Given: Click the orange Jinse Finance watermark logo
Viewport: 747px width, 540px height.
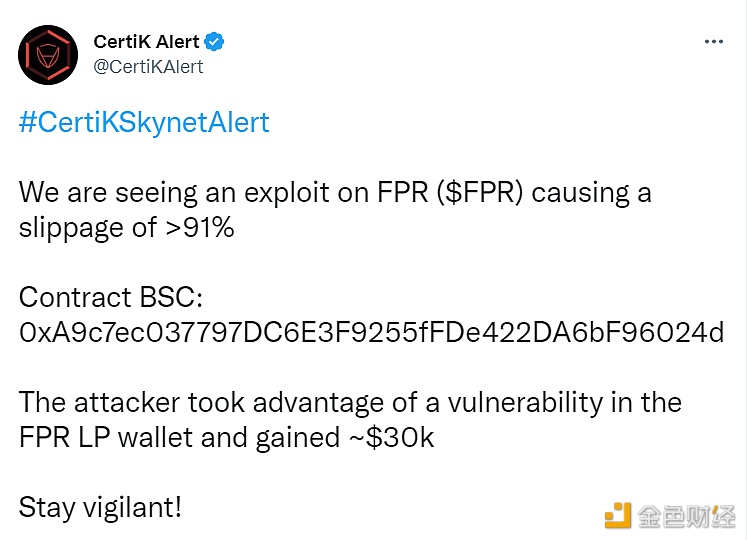Looking at the screenshot, I should tap(618, 515).
